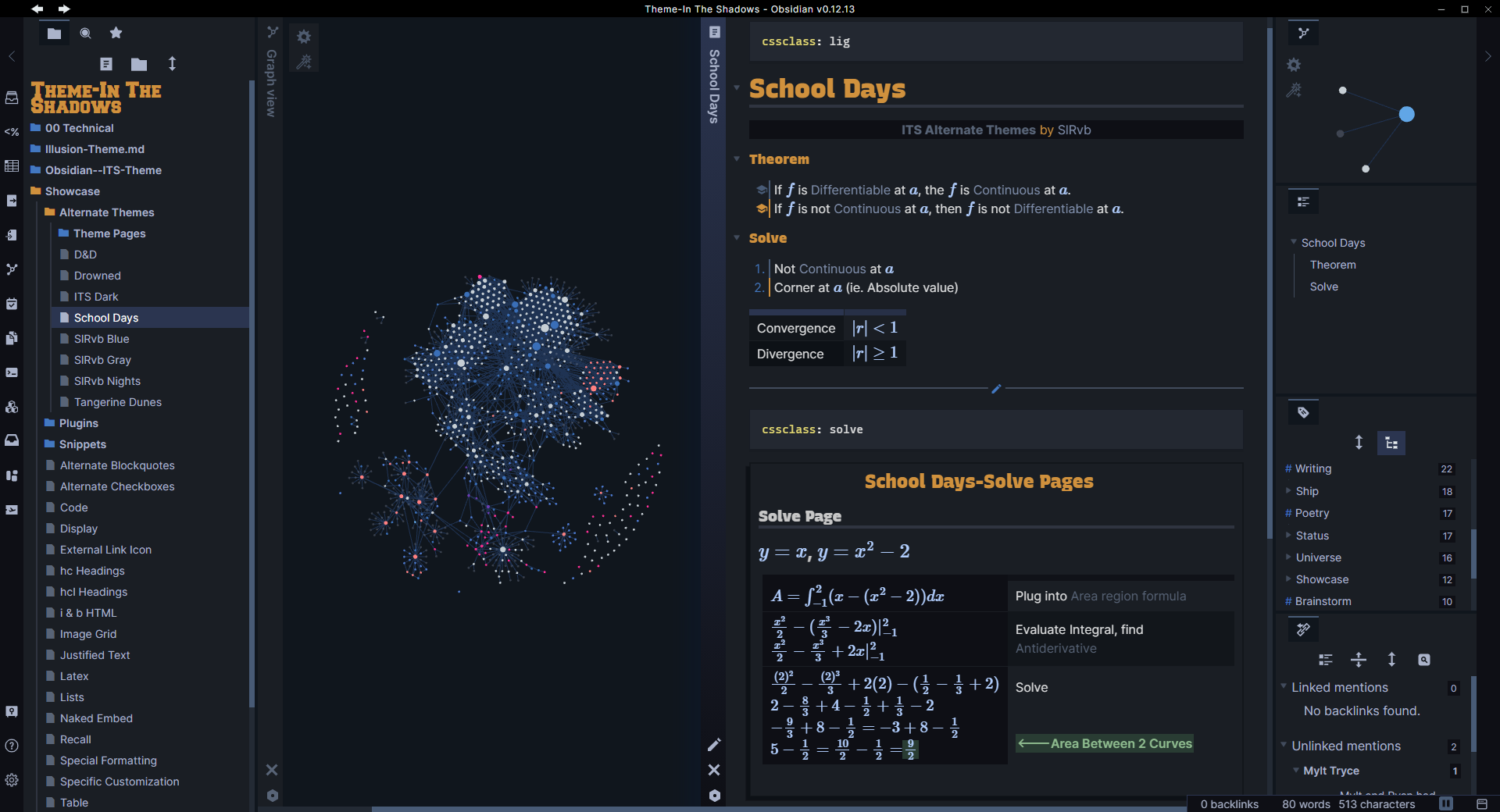Toggle edit/preview mode pencil icon

tap(714, 744)
